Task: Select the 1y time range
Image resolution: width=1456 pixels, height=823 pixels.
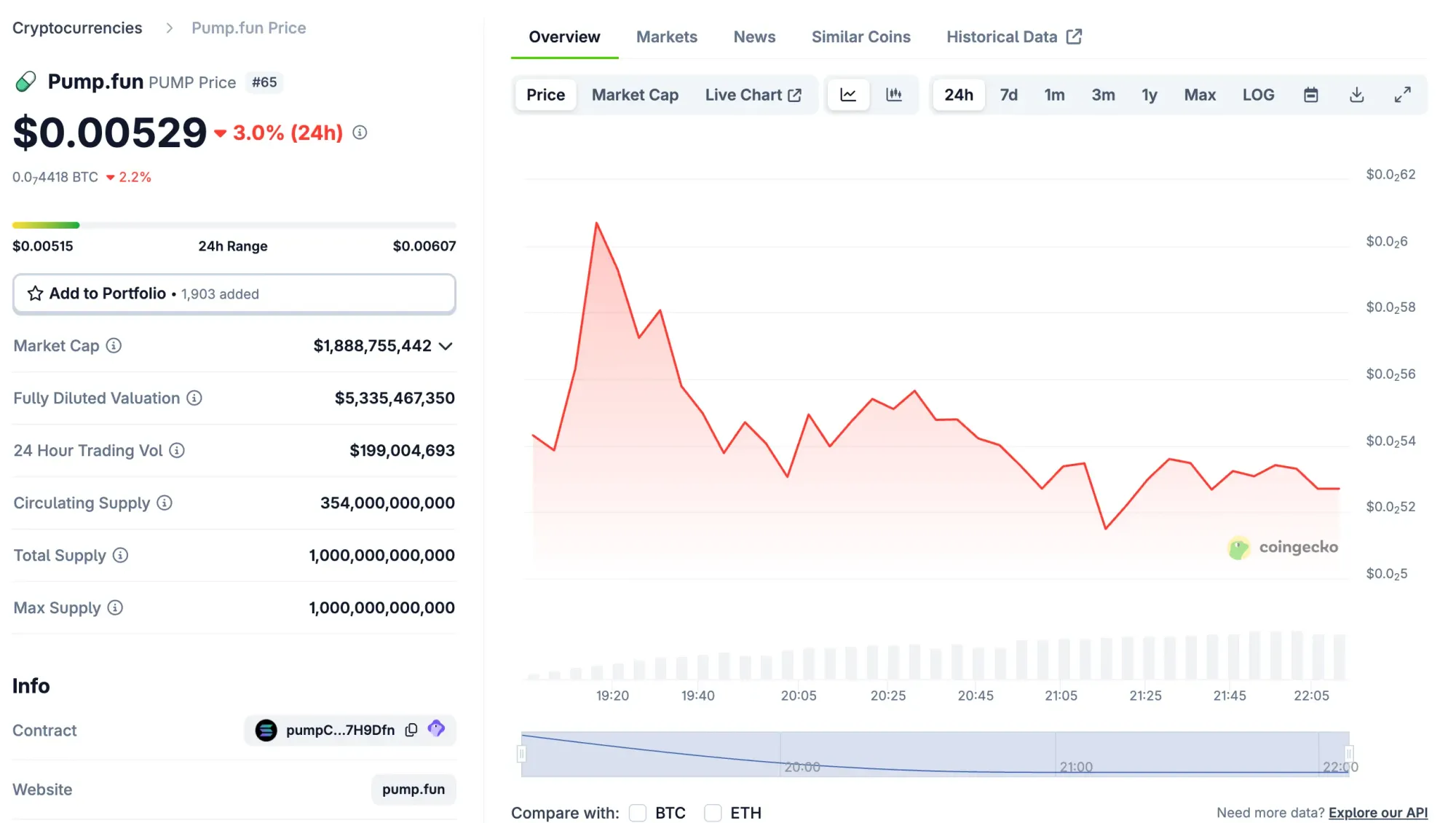Action: tap(1150, 95)
